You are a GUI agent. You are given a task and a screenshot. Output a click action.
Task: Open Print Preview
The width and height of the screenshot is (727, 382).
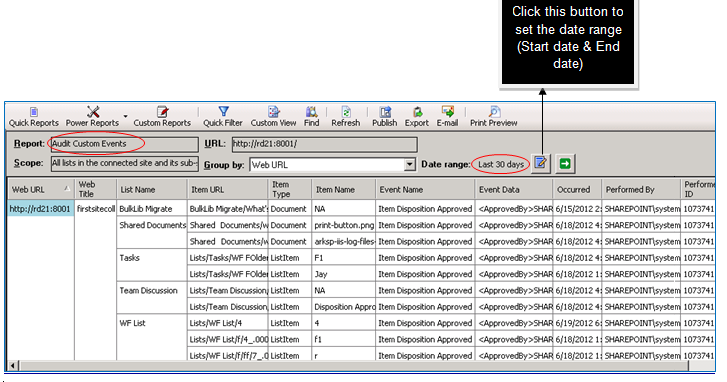[494, 117]
